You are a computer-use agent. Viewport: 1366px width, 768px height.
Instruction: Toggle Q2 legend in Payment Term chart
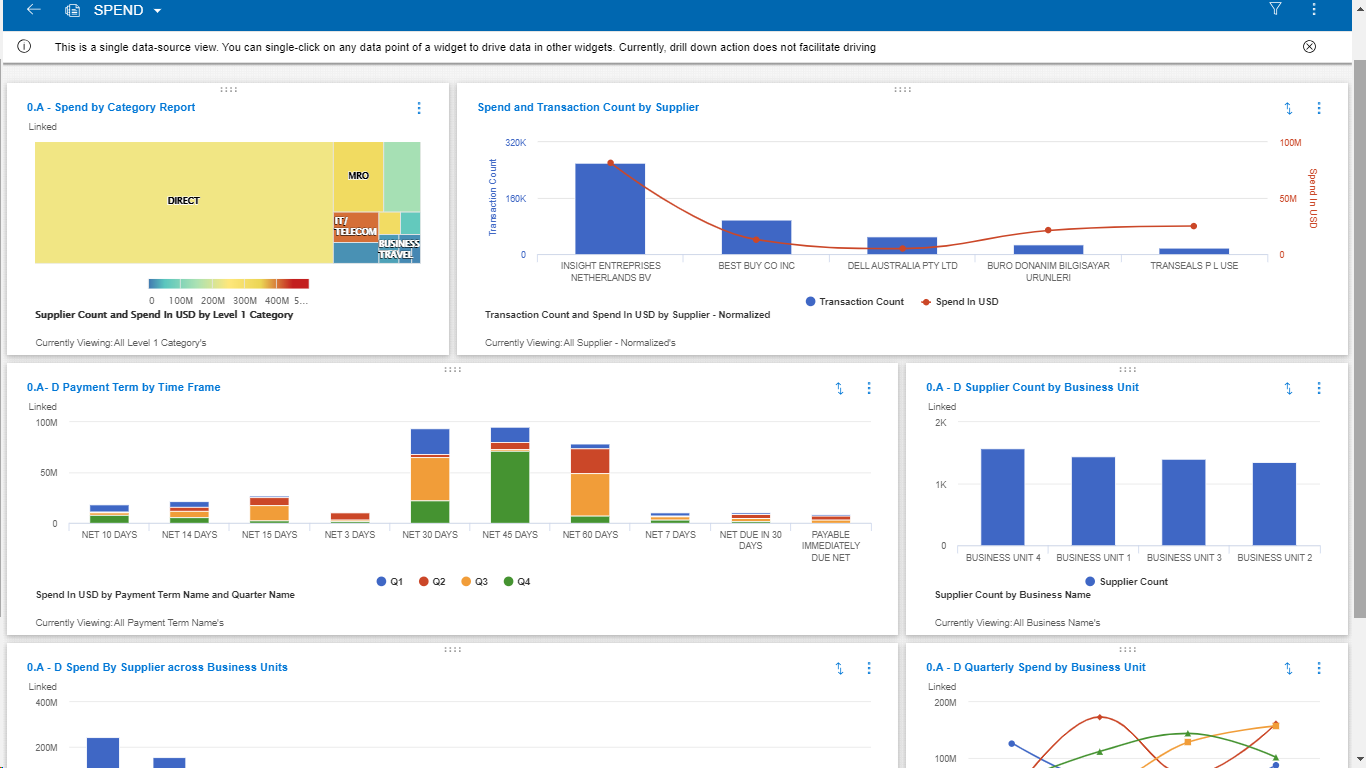point(430,581)
